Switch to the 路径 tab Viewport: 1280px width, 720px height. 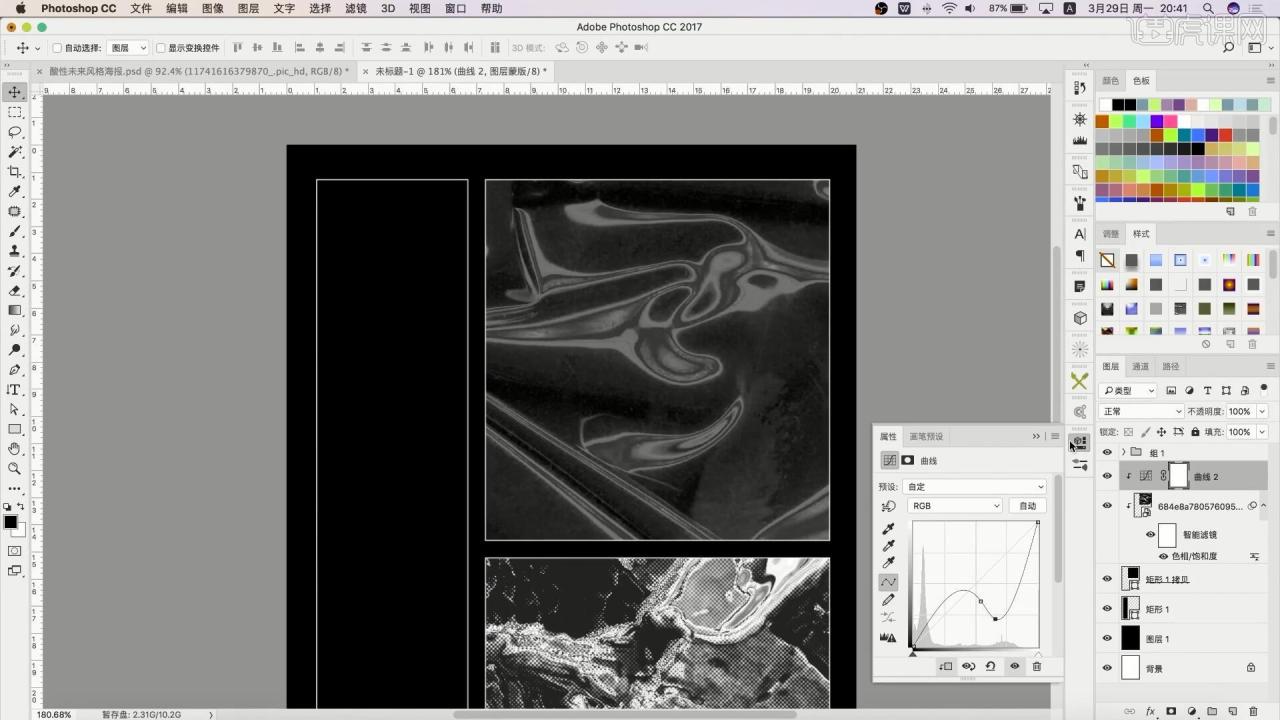pyautogui.click(x=1171, y=367)
